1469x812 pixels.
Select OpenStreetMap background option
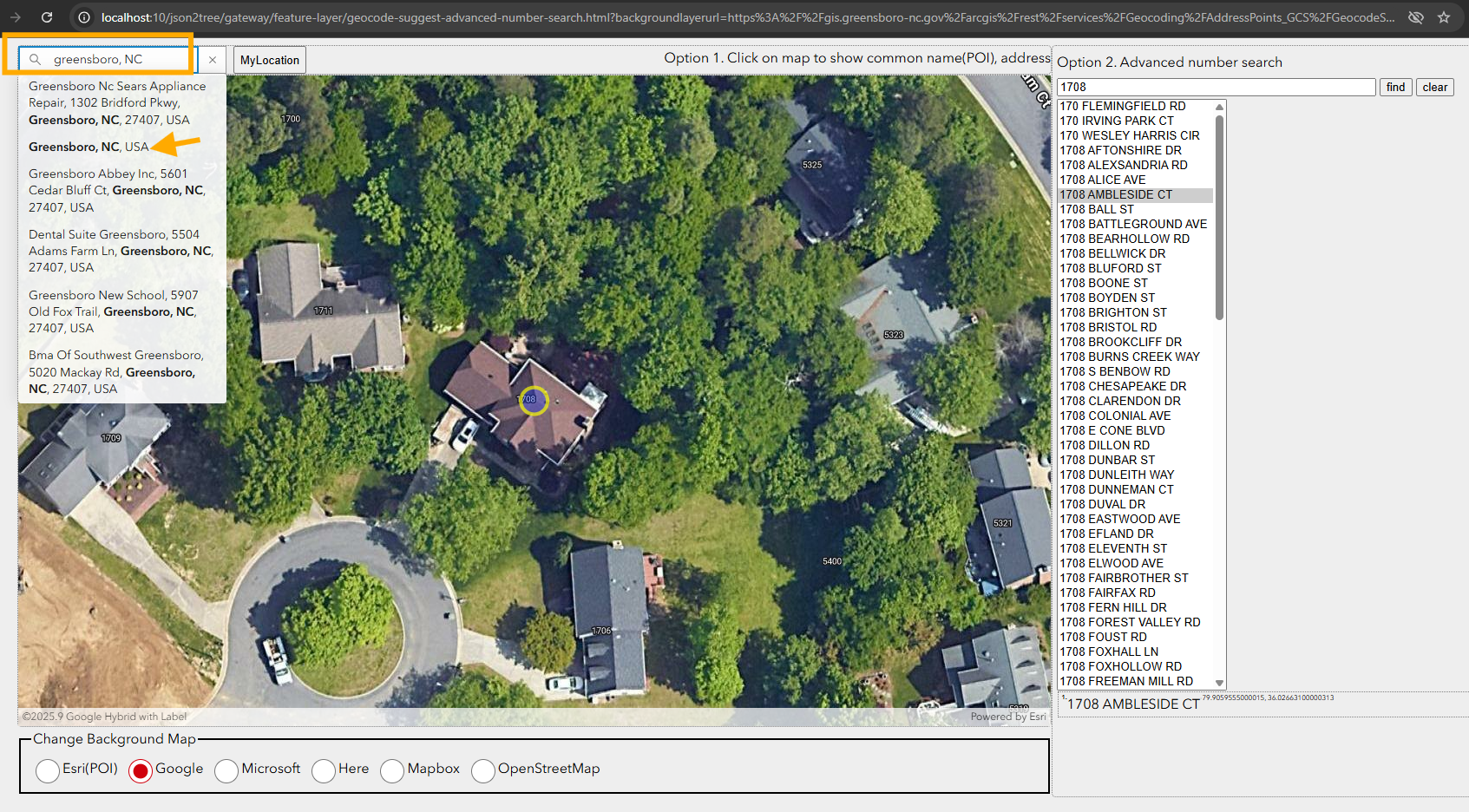[x=483, y=770]
